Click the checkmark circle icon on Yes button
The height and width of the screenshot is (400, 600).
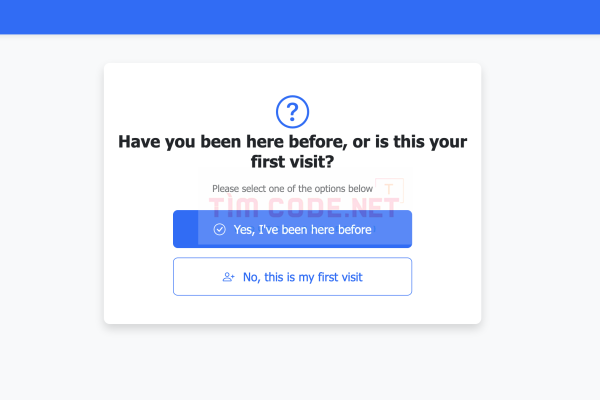(220, 229)
